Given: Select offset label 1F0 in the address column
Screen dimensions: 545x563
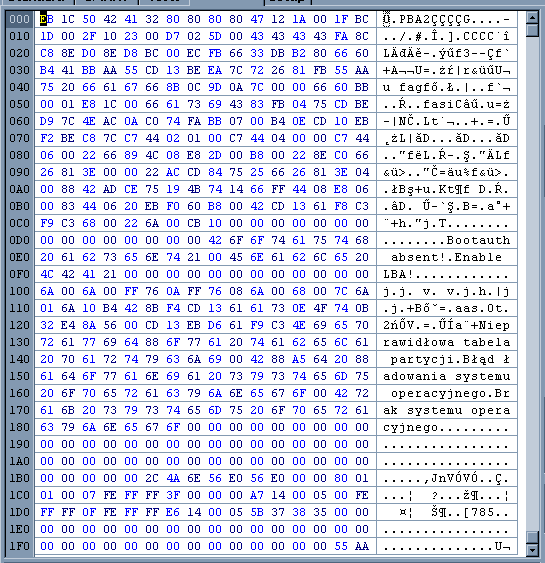Looking at the screenshot, I should (19, 546).
